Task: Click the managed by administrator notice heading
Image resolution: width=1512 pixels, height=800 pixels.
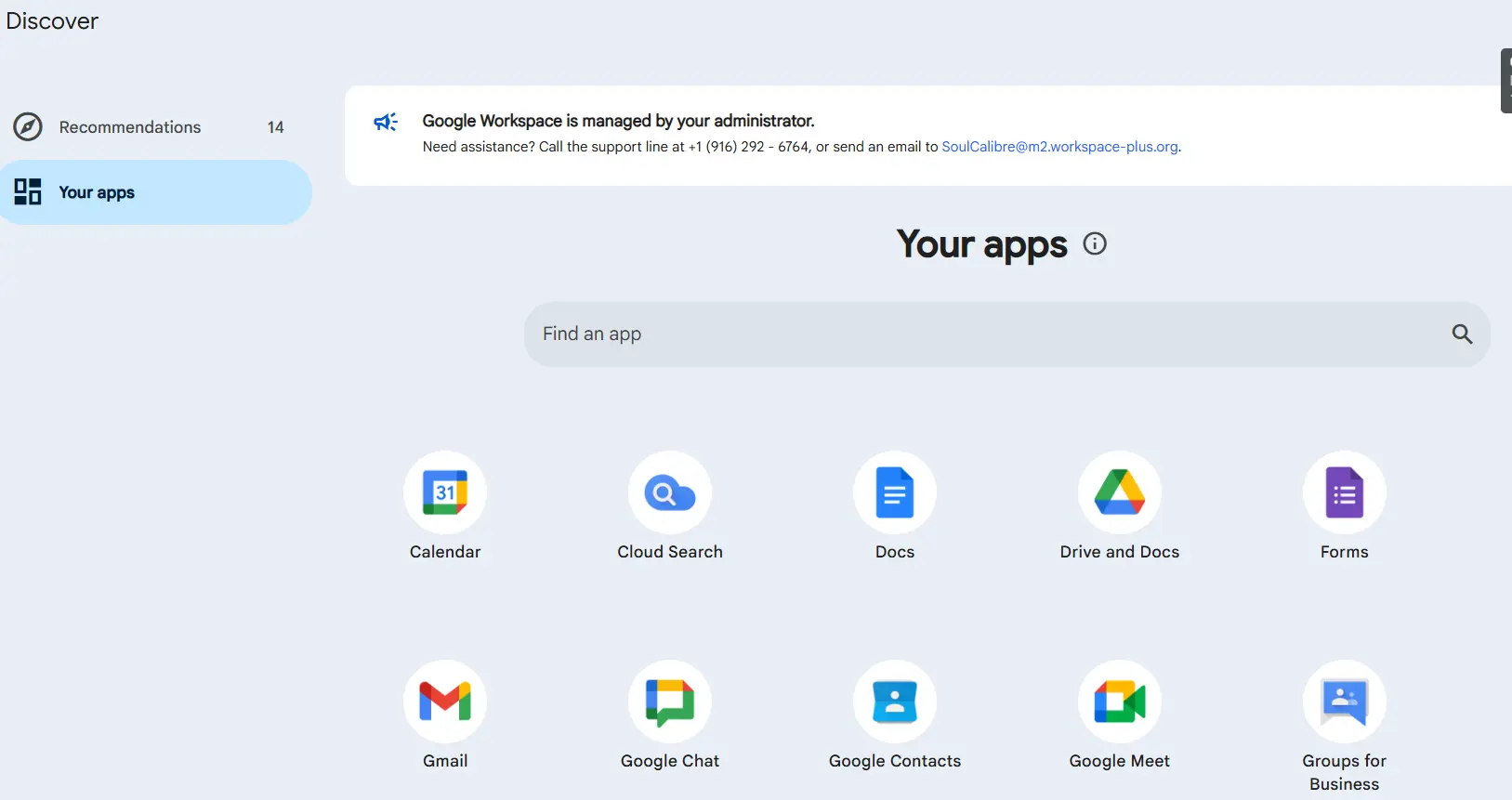Action: [618, 121]
